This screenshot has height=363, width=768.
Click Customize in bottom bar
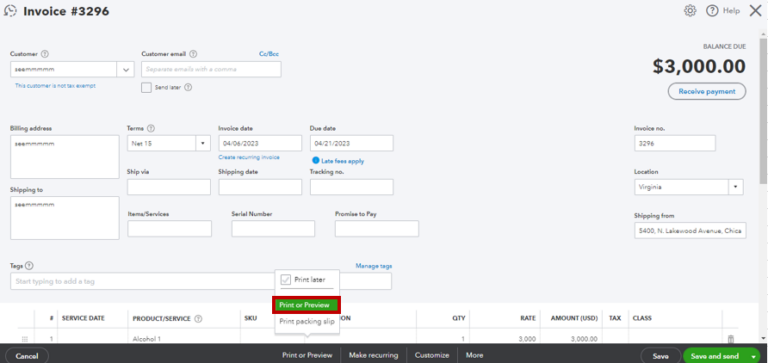432,355
